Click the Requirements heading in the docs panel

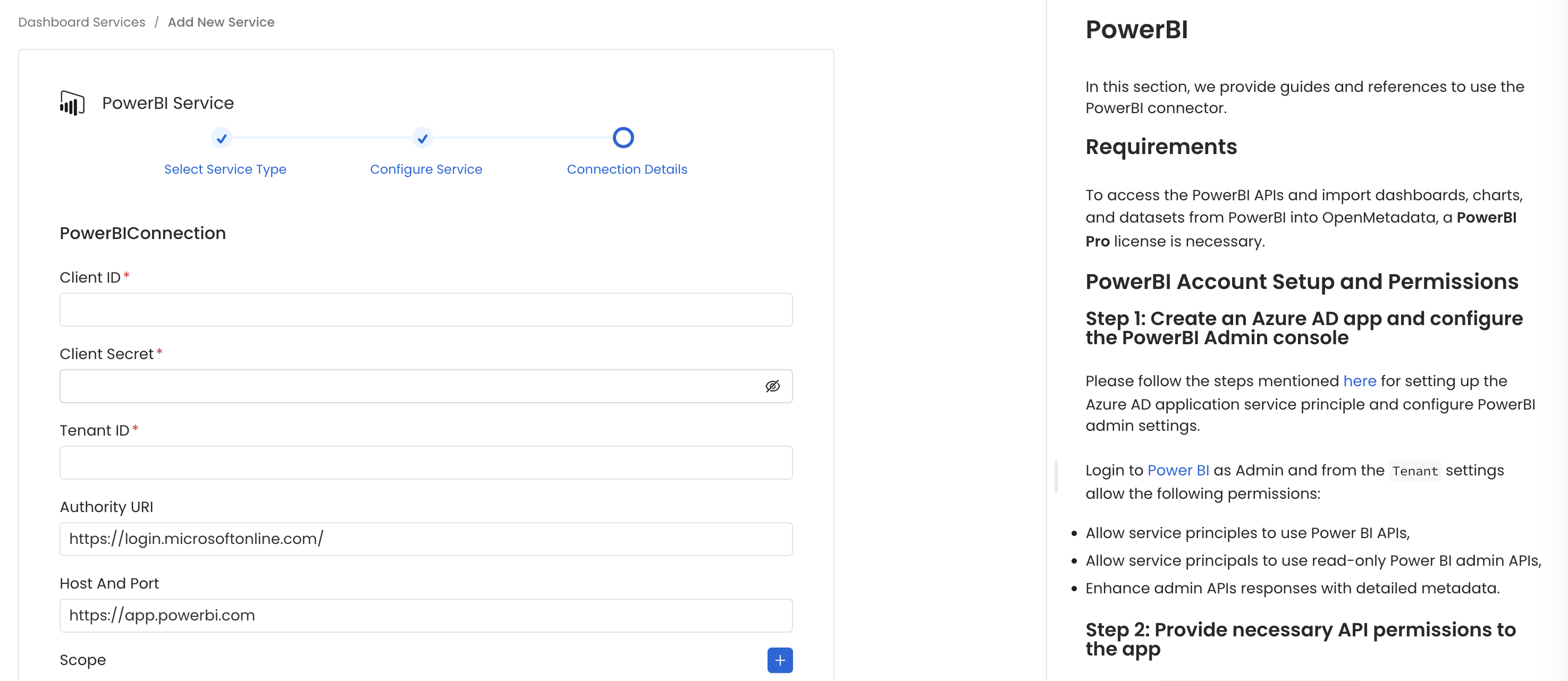coord(1160,147)
